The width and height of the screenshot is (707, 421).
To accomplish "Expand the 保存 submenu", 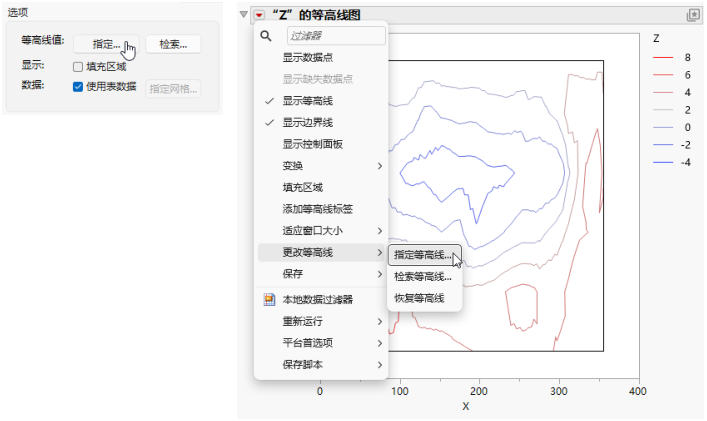I will pyautogui.click(x=321, y=274).
